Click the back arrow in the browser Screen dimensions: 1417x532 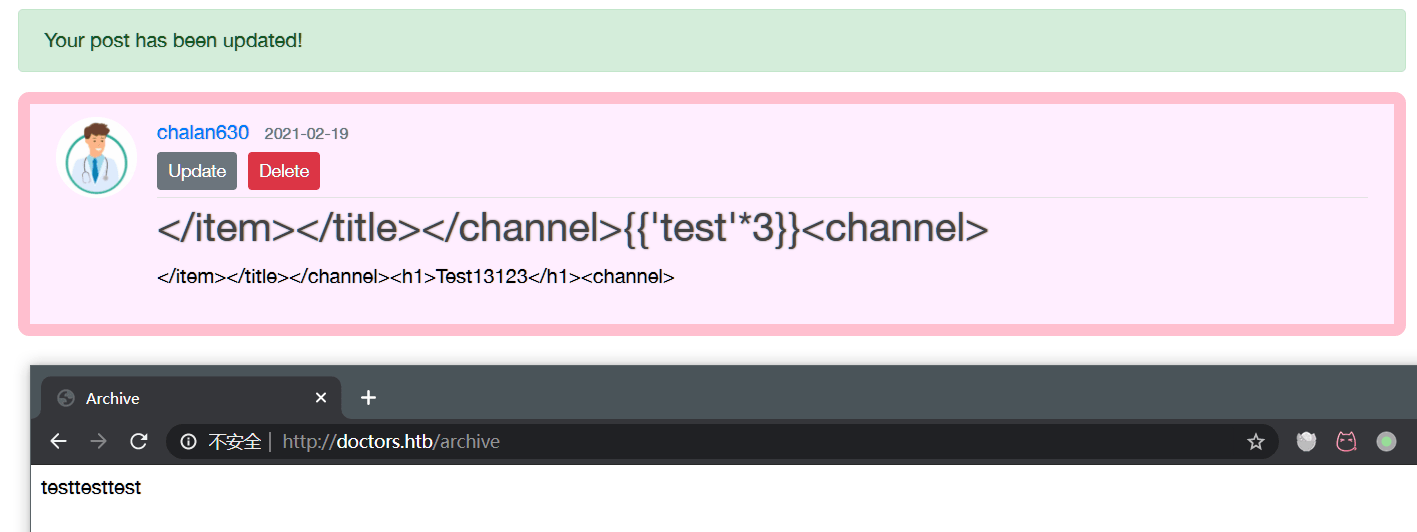(x=59, y=442)
